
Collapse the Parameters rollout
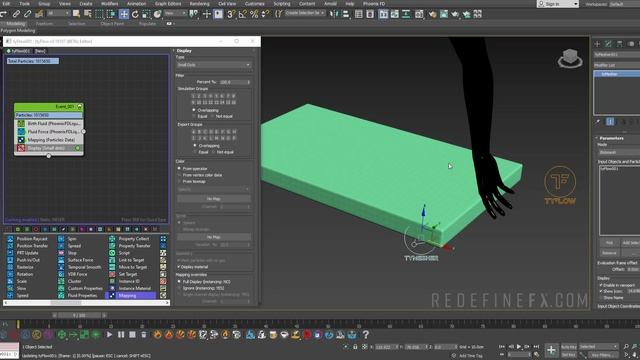(611, 138)
